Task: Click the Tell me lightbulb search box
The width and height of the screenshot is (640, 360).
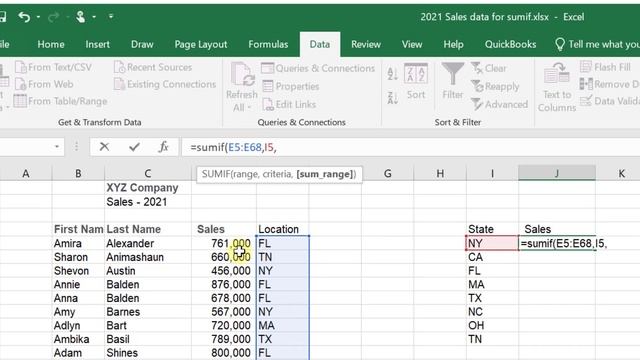Action: (x=597, y=44)
